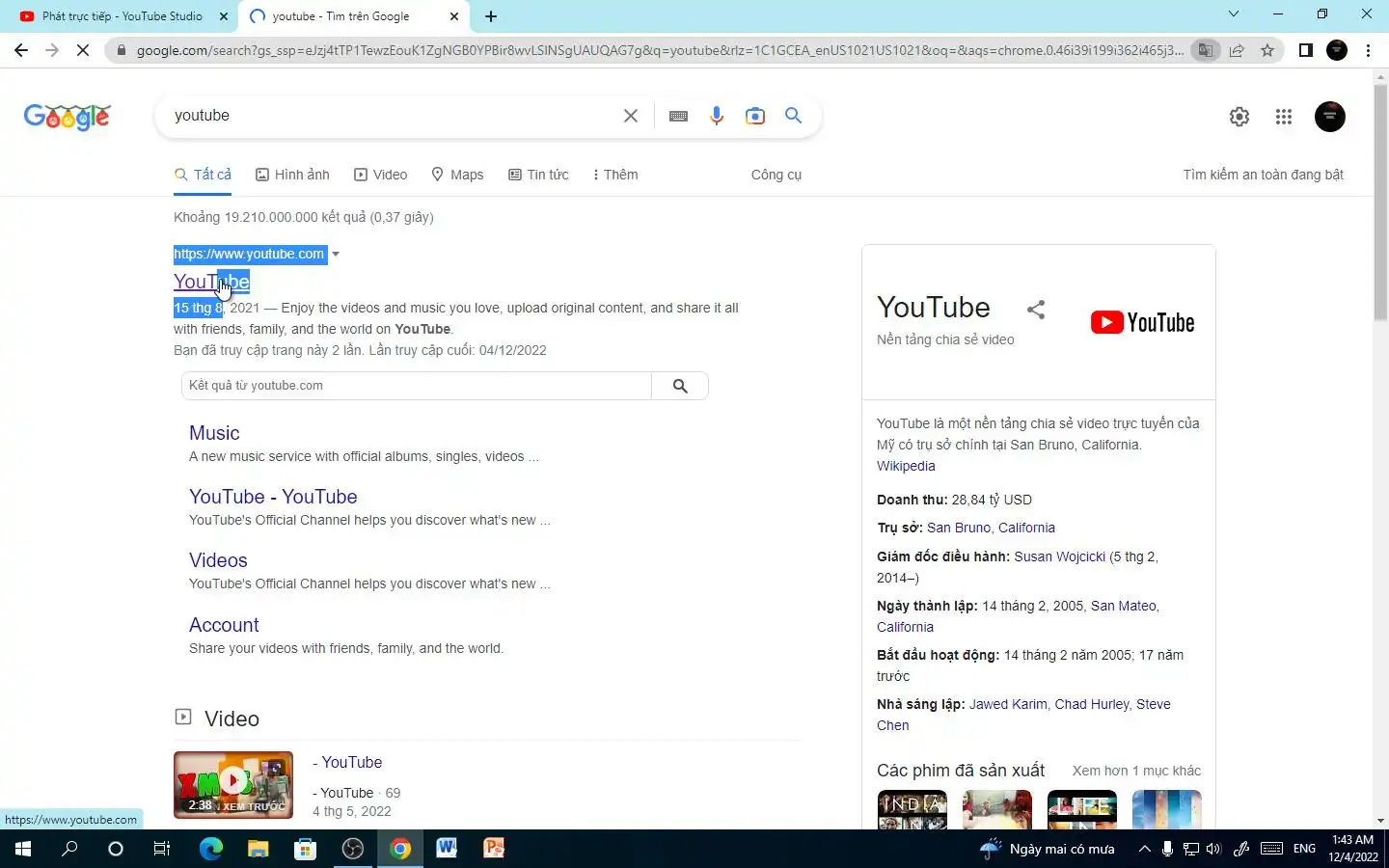The image size is (1389, 868).
Task: Open the Jawed Karim link
Action: [1008, 704]
